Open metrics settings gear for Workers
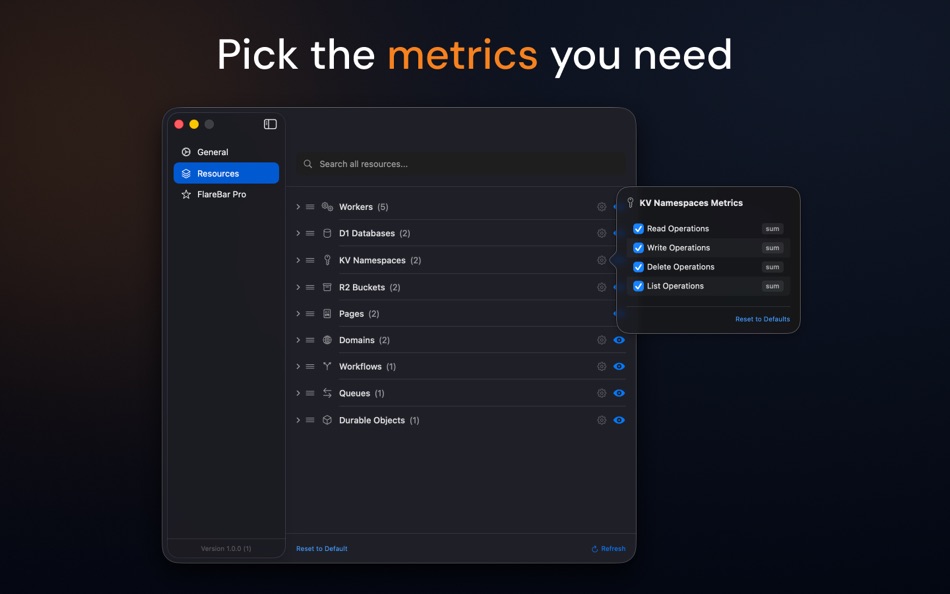Screen dimensions: 950x594 (602, 207)
